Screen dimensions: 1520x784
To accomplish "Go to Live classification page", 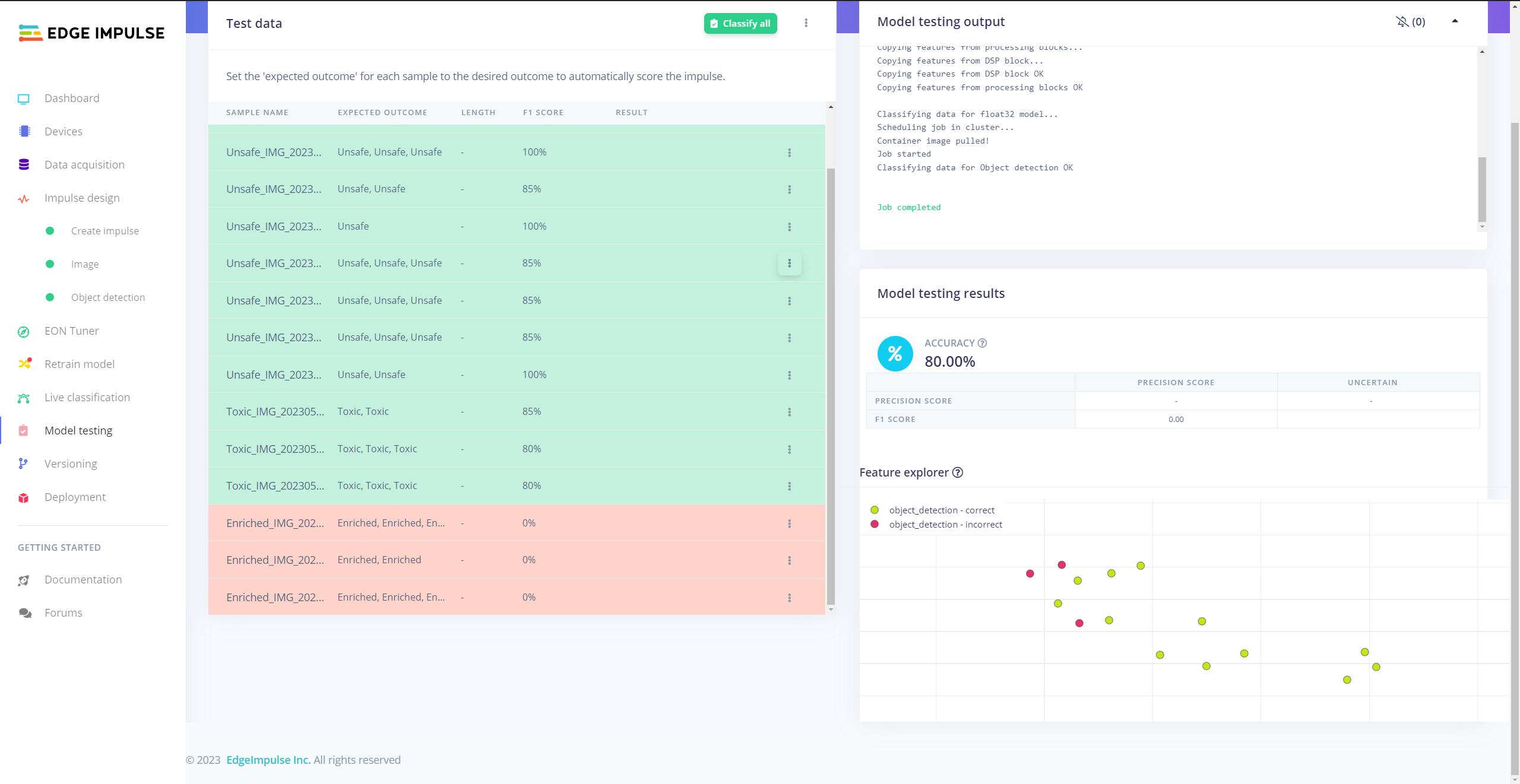I will click(x=87, y=398).
